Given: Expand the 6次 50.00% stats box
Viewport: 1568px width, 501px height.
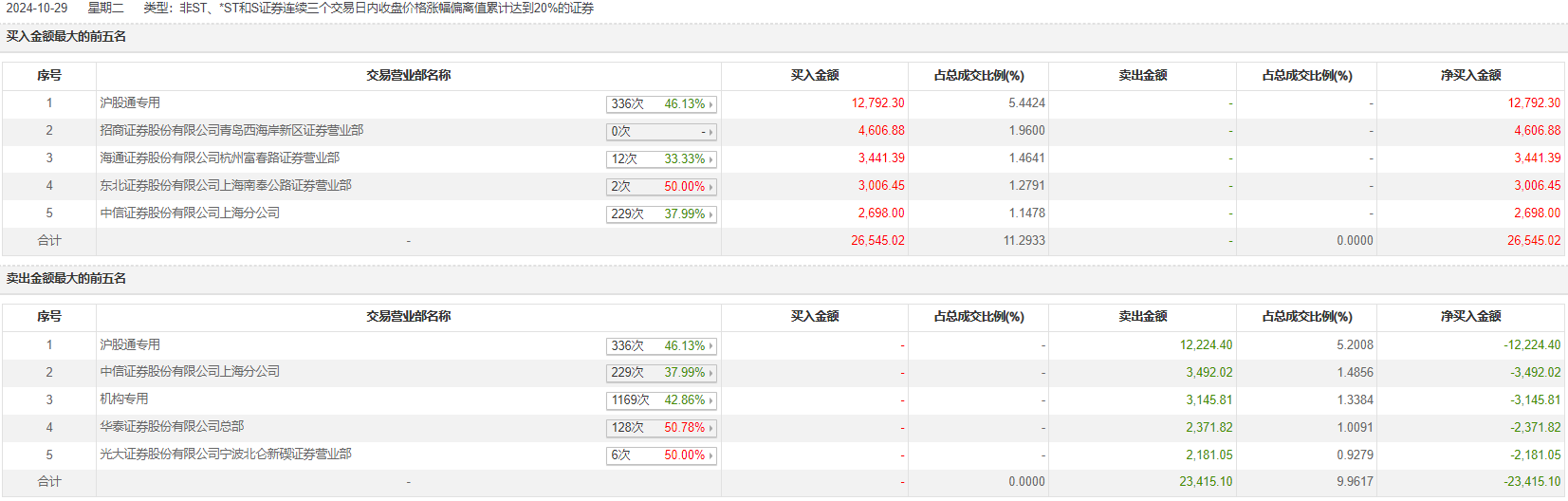Looking at the screenshot, I should click(x=661, y=455).
